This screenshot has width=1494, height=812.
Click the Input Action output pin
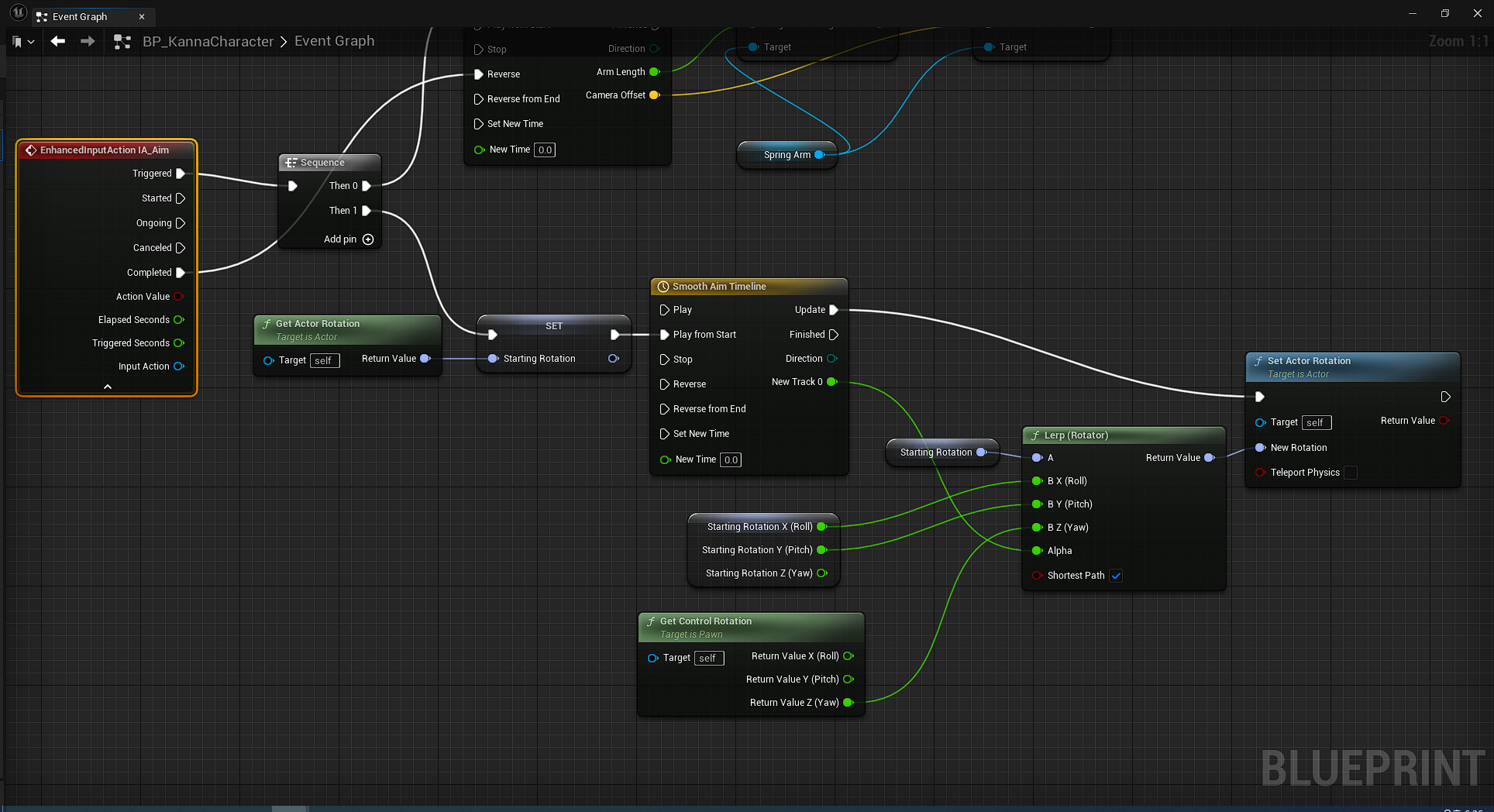coord(179,366)
